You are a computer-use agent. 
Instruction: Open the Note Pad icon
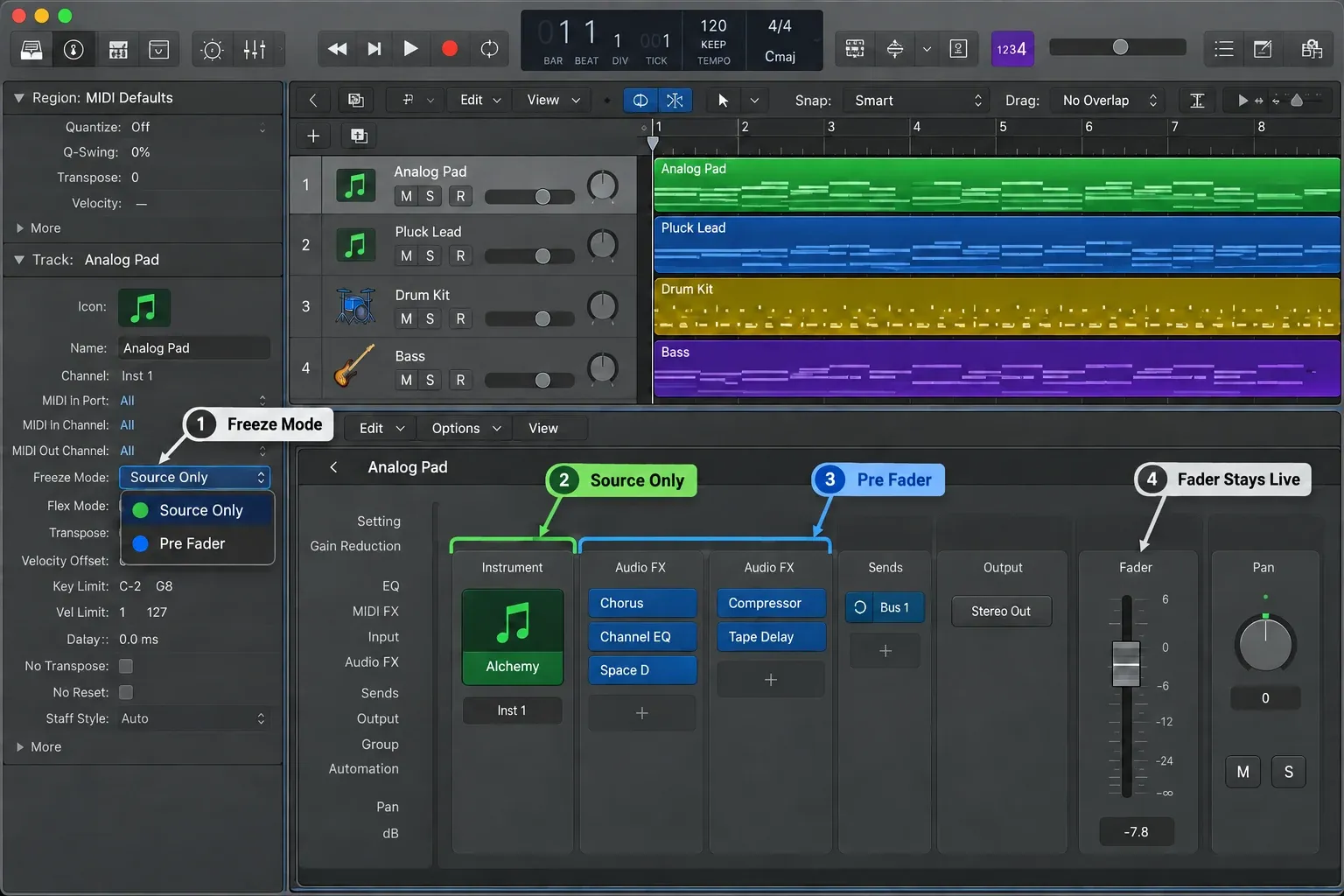[x=1263, y=49]
